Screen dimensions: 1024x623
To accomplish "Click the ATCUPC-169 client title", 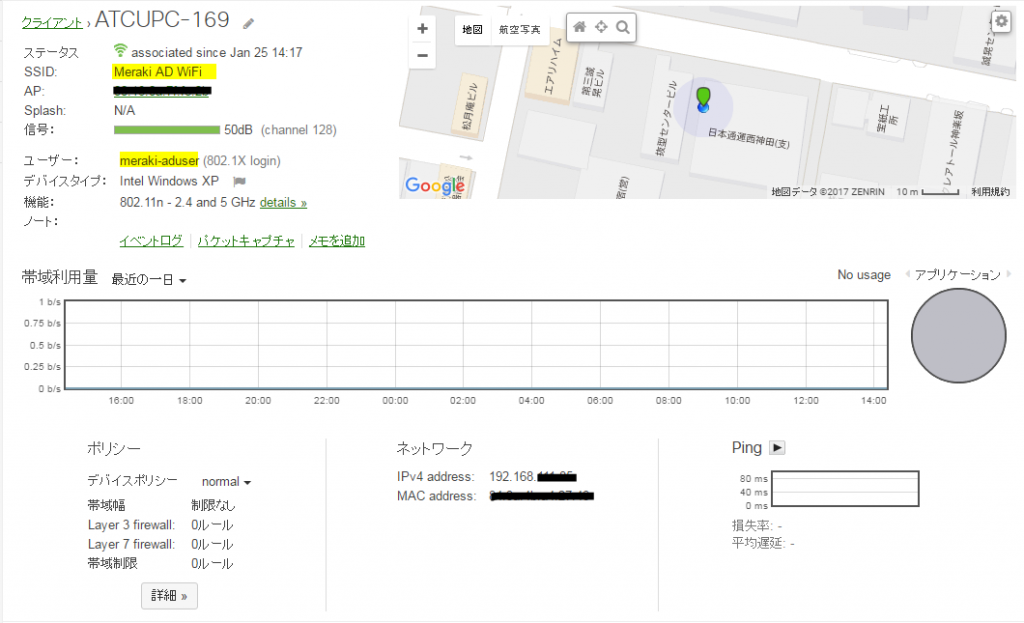I will point(162,20).
